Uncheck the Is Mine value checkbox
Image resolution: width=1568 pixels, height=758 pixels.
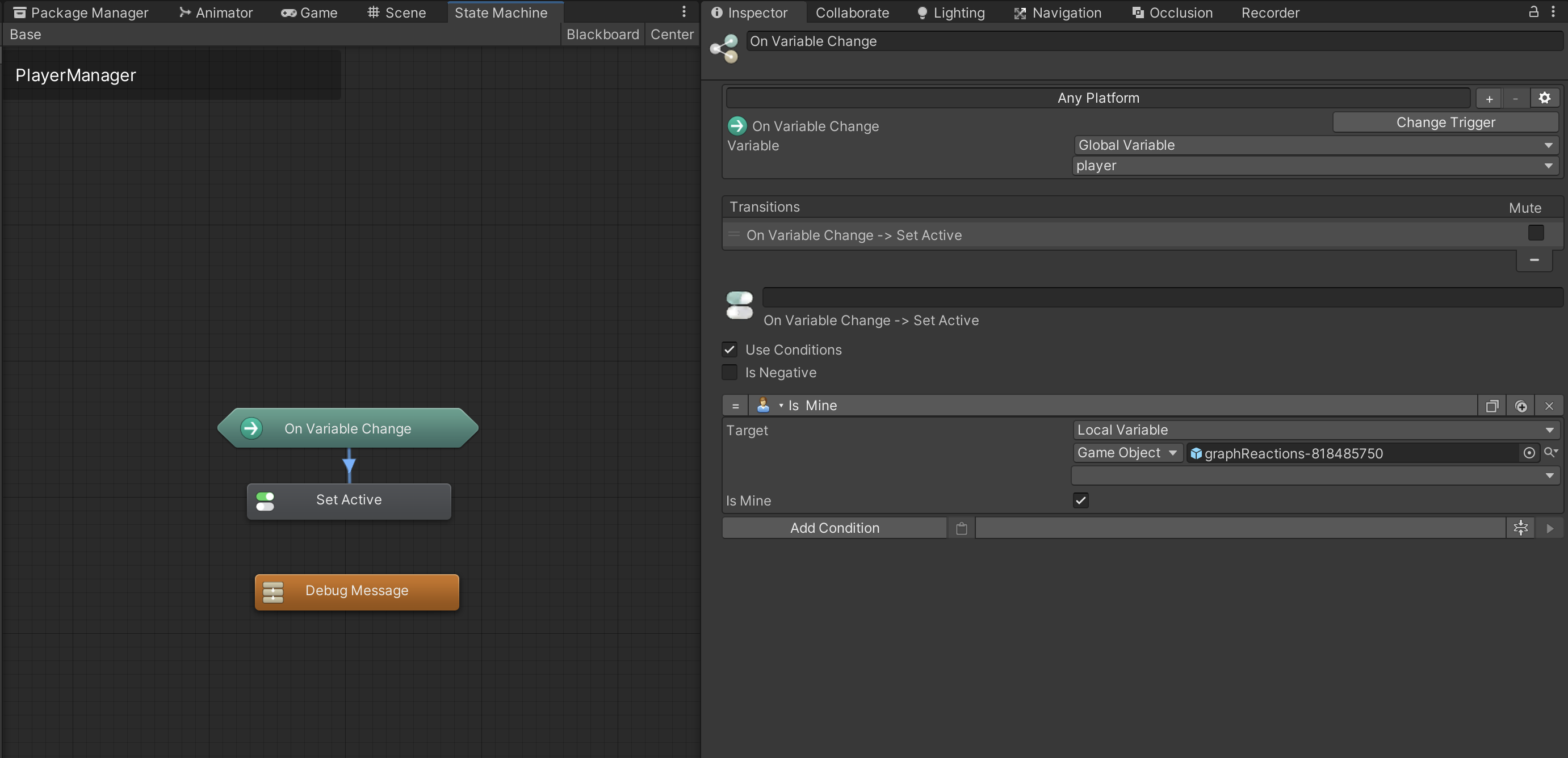(1080, 500)
